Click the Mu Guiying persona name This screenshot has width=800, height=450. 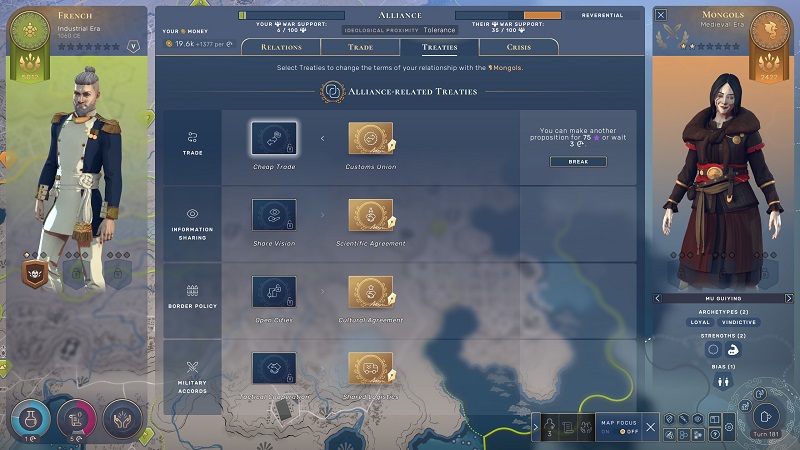click(723, 298)
